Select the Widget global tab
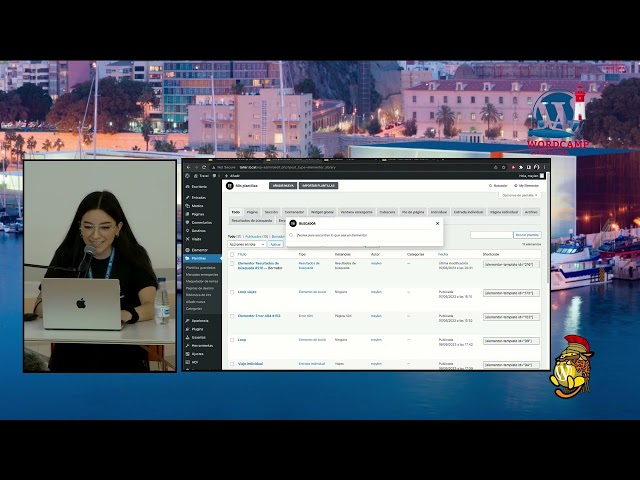This screenshot has width=640, height=480. [x=322, y=212]
